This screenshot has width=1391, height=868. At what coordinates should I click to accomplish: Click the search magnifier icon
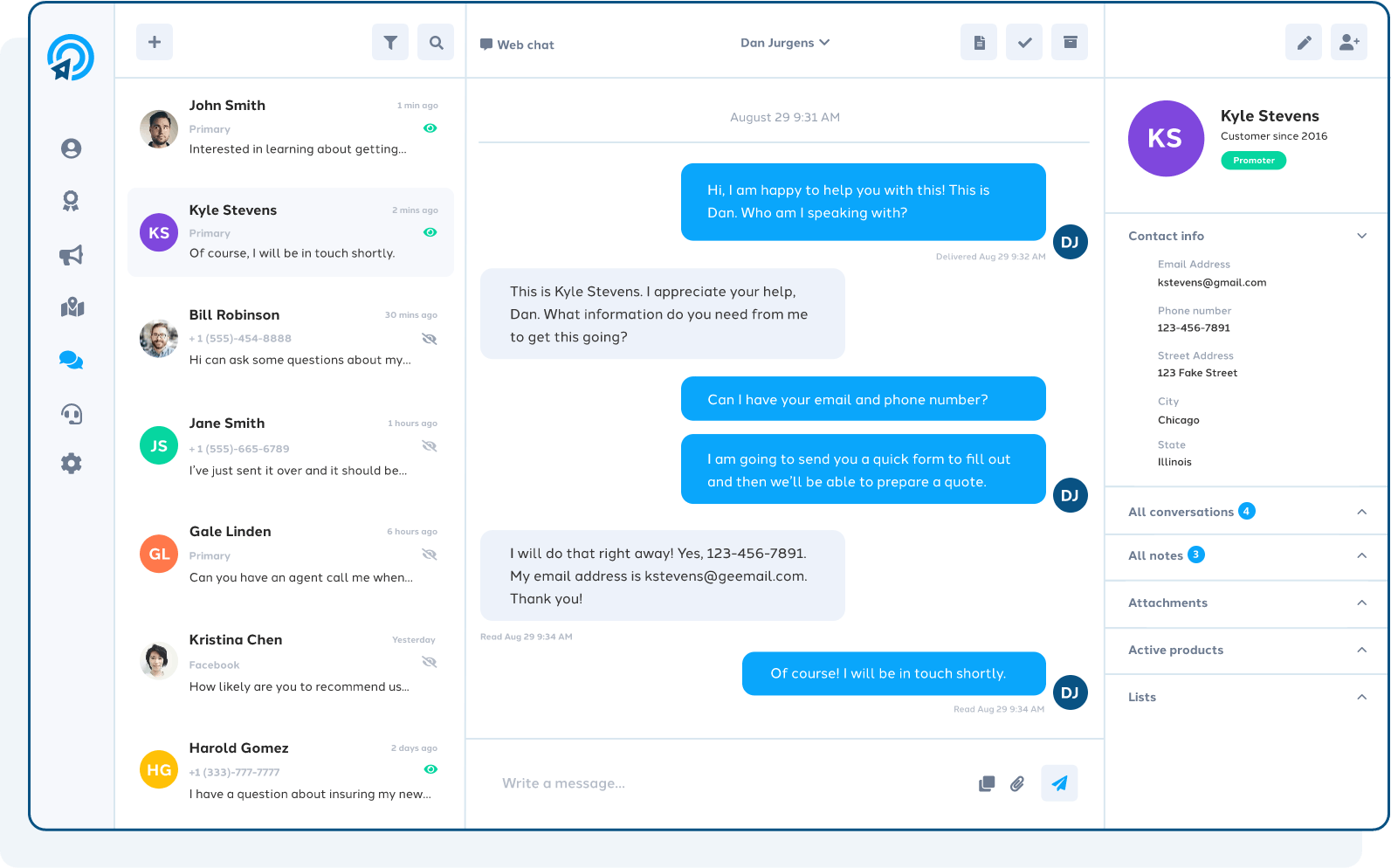tap(436, 42)
